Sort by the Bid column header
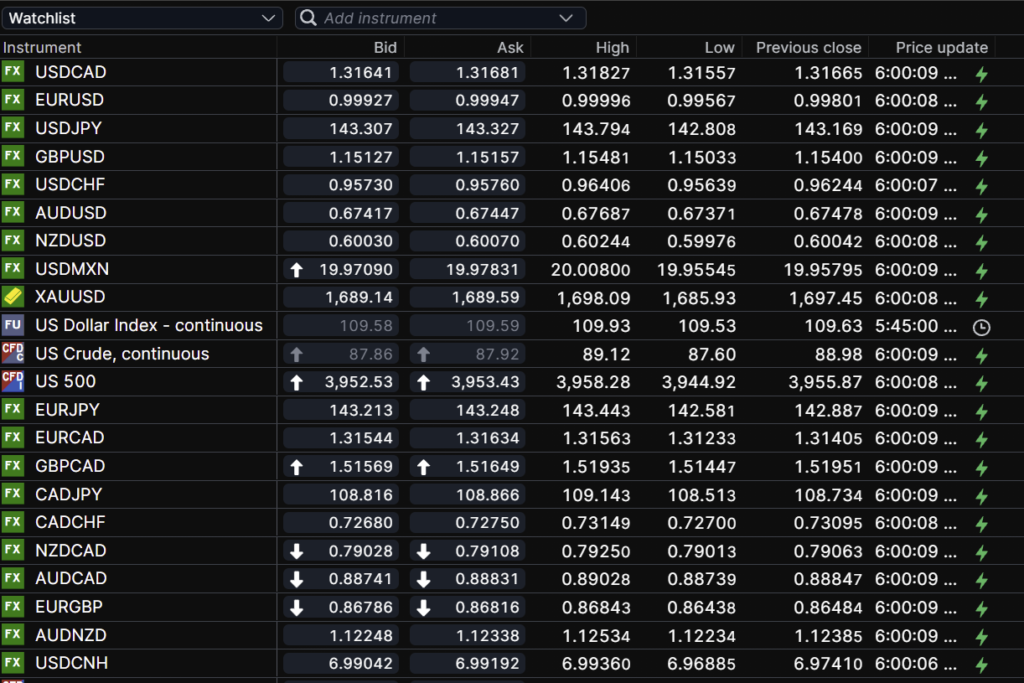The height and width of the screenshot is (683, 1024). pyautogui.click(x=385, y=47)
